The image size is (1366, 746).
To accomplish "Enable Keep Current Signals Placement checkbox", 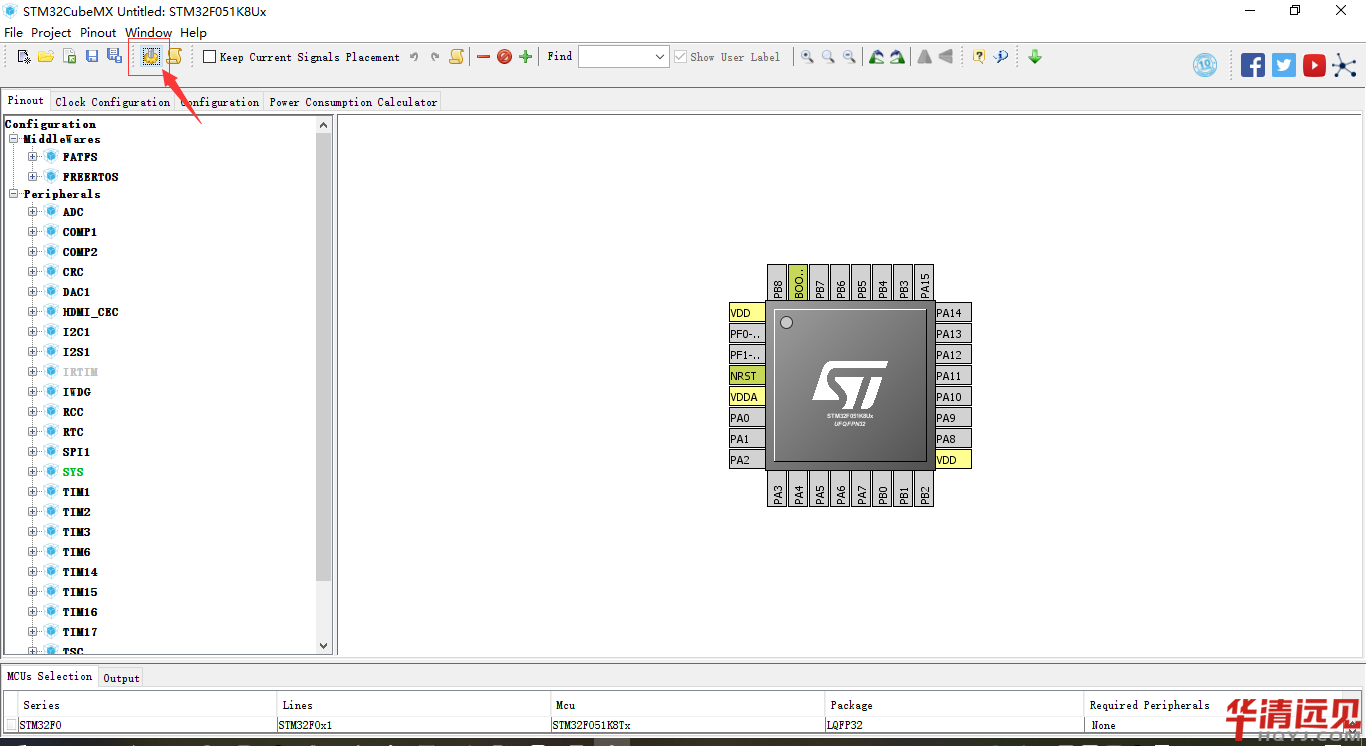I will pyautogui.click(x=209, y=57).
